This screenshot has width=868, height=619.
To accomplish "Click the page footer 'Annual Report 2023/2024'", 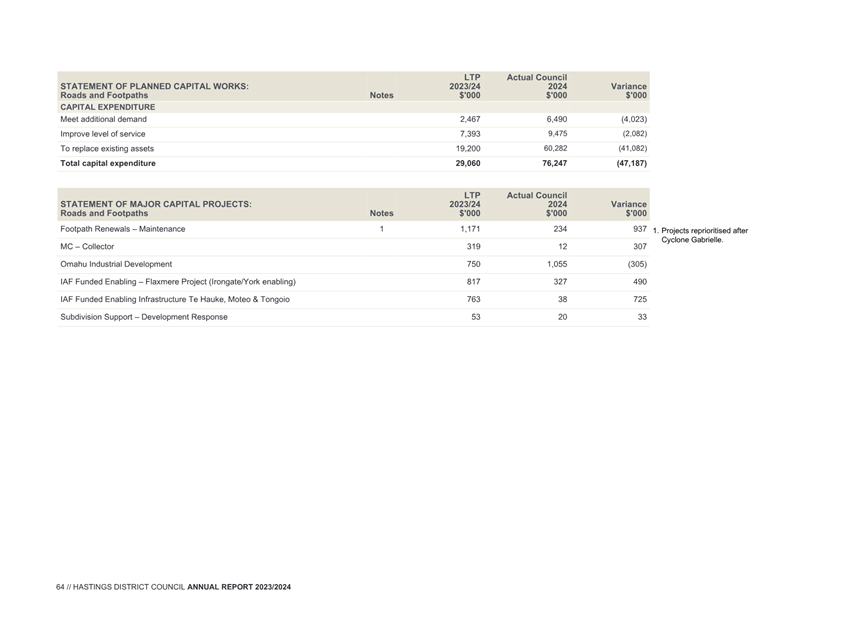I will tap(239, 587).
